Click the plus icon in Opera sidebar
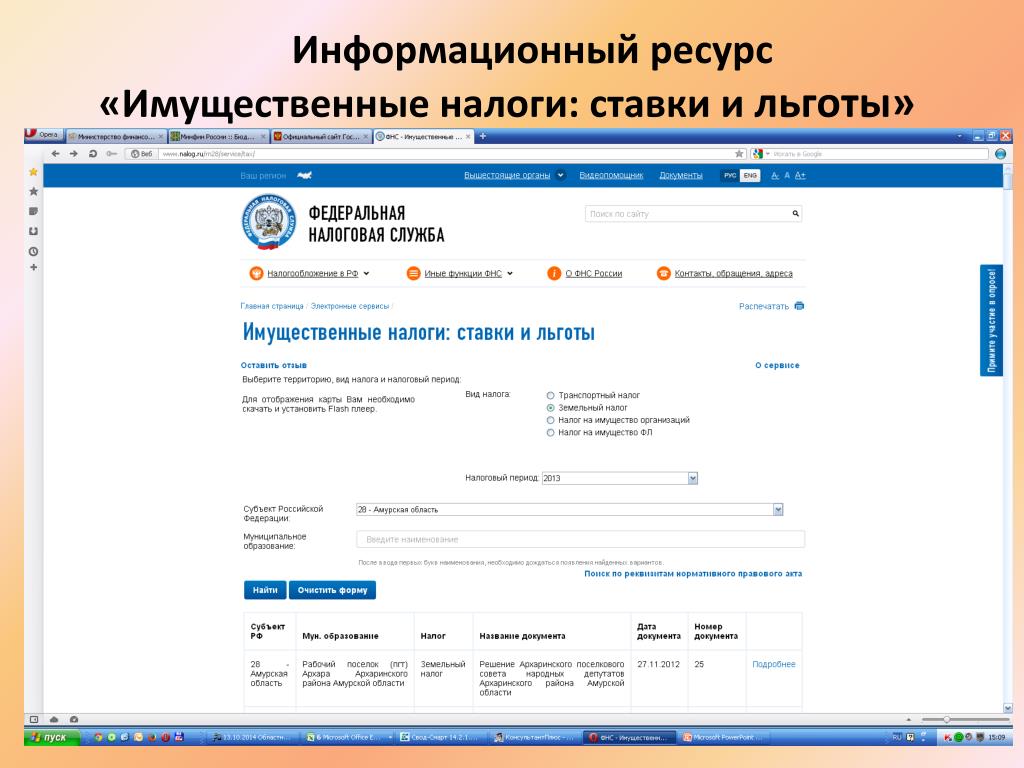 33,267
